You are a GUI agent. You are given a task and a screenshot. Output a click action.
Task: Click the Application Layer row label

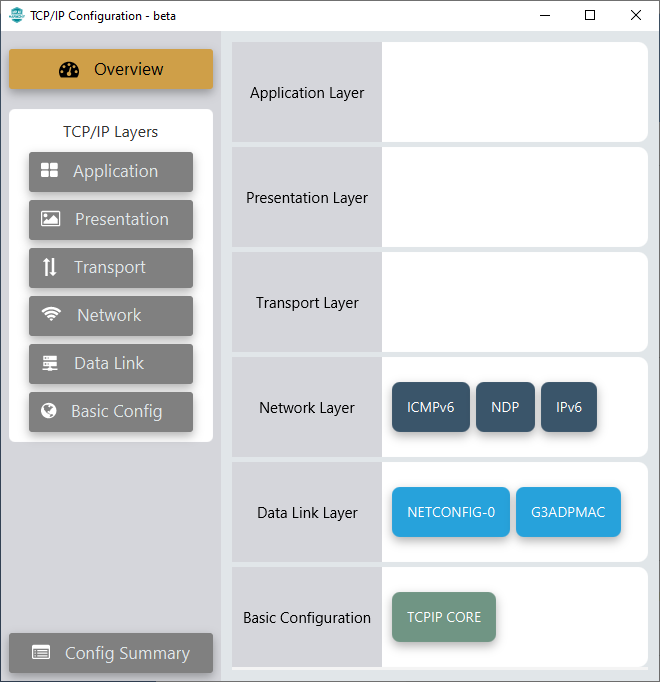pyautogui.click(x=307, y=93)
